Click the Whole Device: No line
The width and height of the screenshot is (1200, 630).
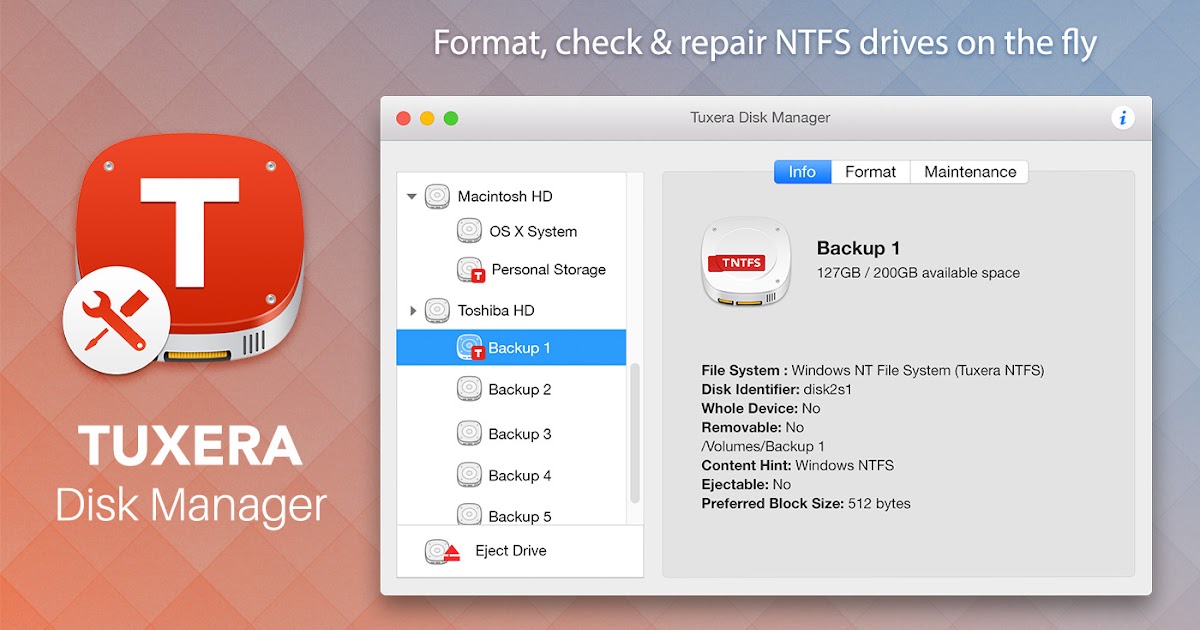tap(761, 408)
